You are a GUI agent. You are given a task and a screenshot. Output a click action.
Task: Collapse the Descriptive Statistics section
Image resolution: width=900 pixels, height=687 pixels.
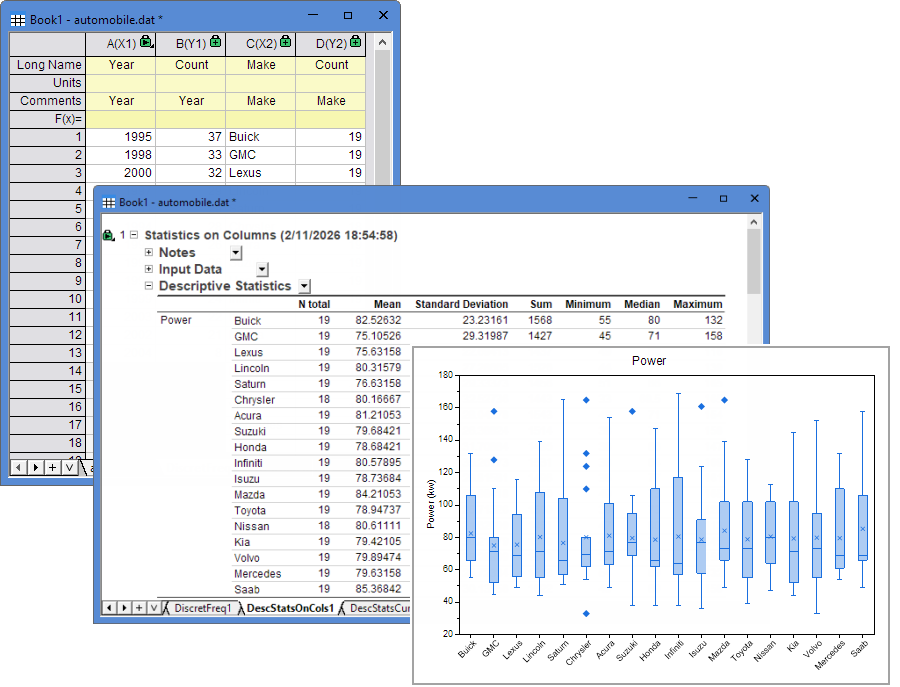[x=149, y=285]
